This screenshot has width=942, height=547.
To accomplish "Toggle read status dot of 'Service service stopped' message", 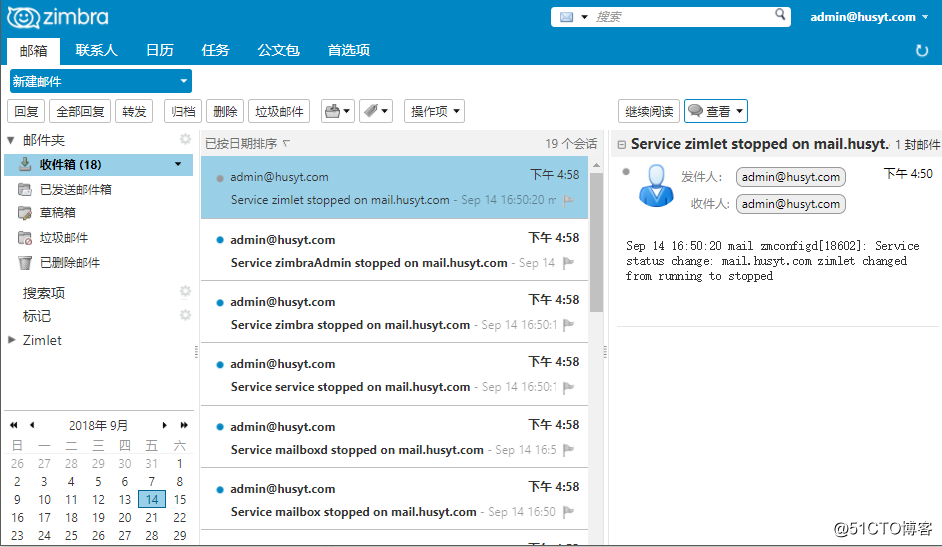I will coord(220,364).
